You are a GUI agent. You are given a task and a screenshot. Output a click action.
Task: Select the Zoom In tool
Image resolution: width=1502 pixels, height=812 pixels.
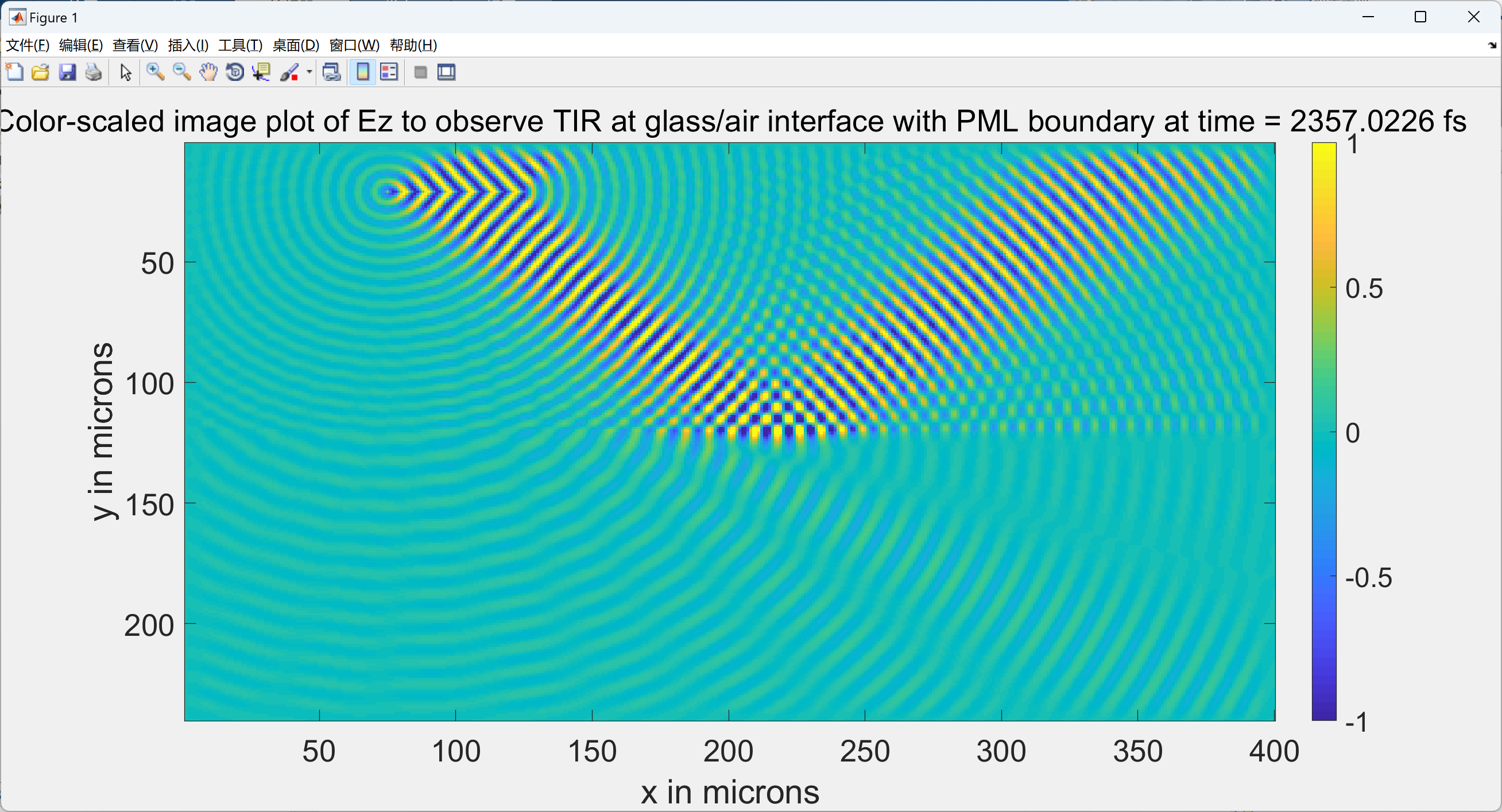pyautogui.click(x=154, y=72)
